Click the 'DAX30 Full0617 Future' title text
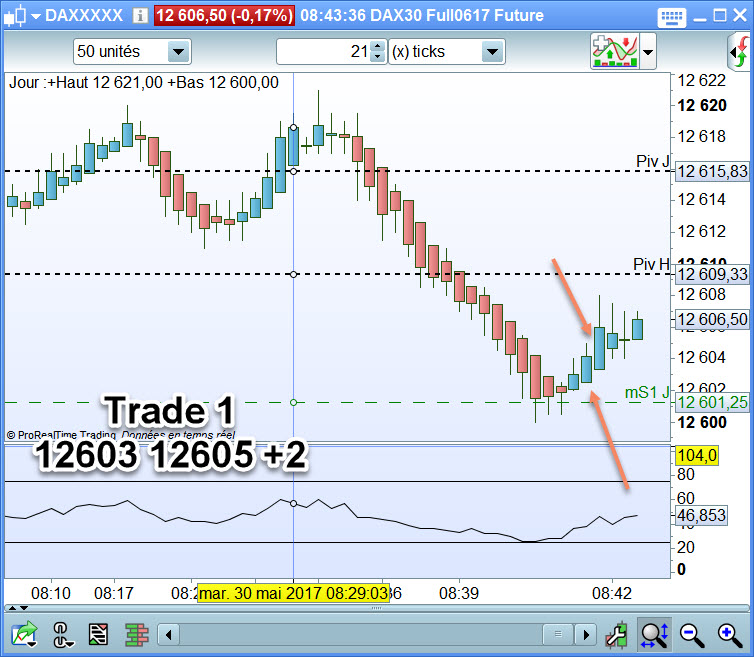Screen dimensions: 754x657 tap(457, 15)
